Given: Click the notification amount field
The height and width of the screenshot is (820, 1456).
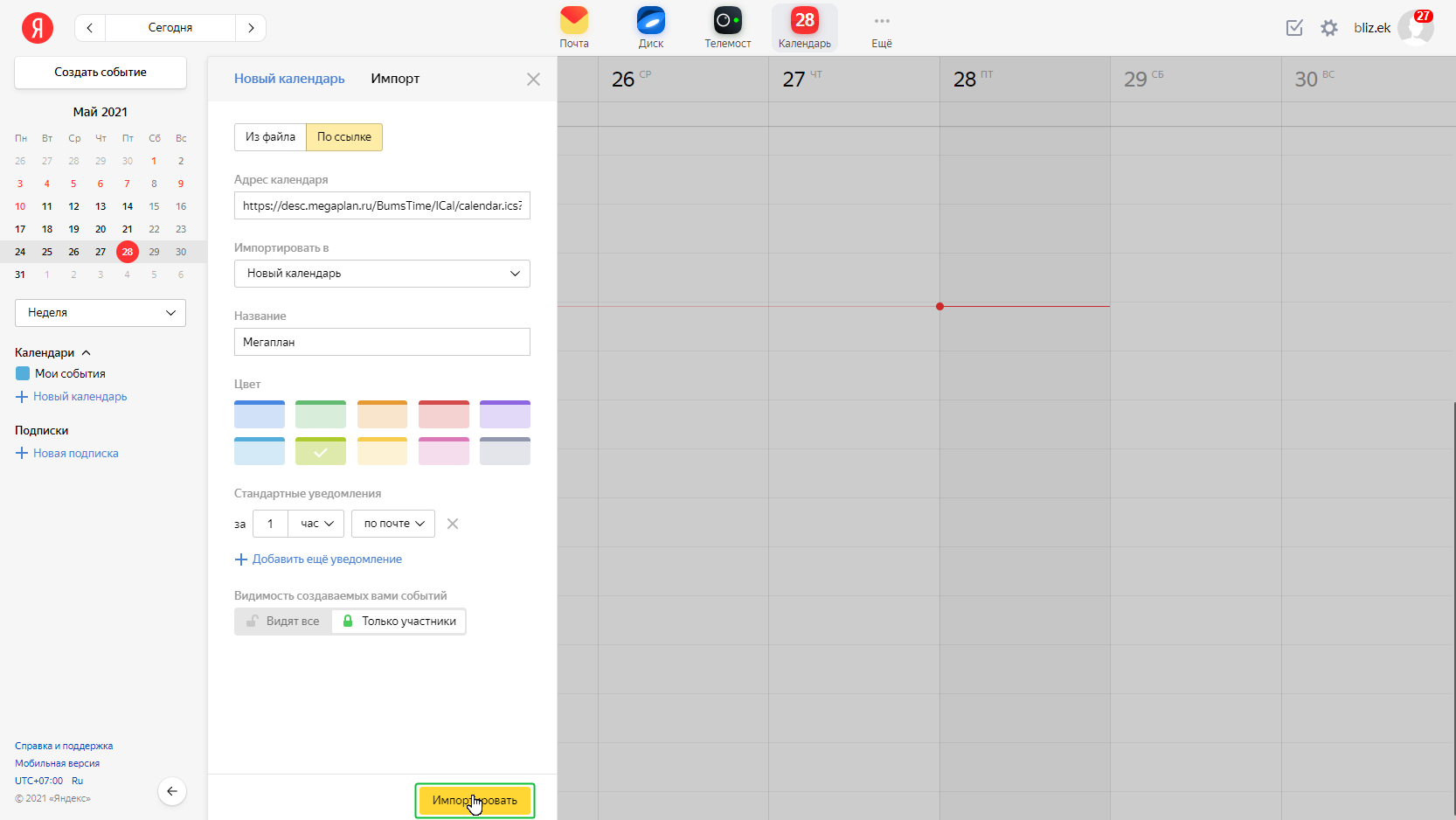Looking at the screenshot, I should point(270,524).
